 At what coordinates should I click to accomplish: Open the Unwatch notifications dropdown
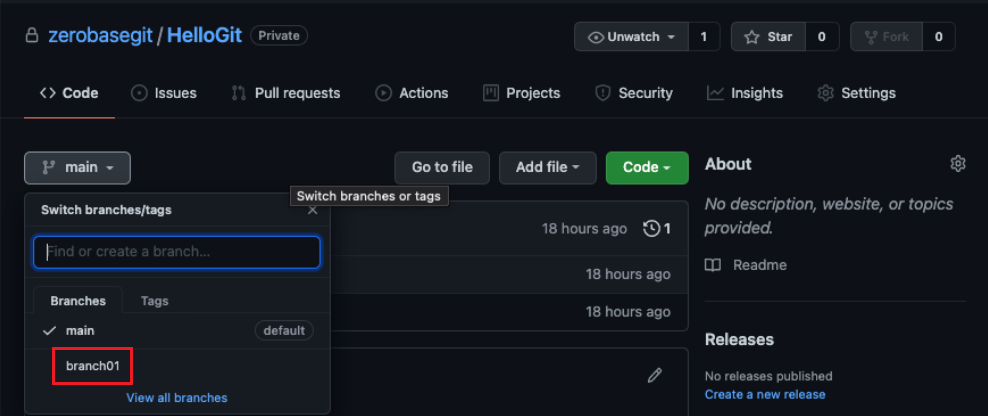(632, 37)
